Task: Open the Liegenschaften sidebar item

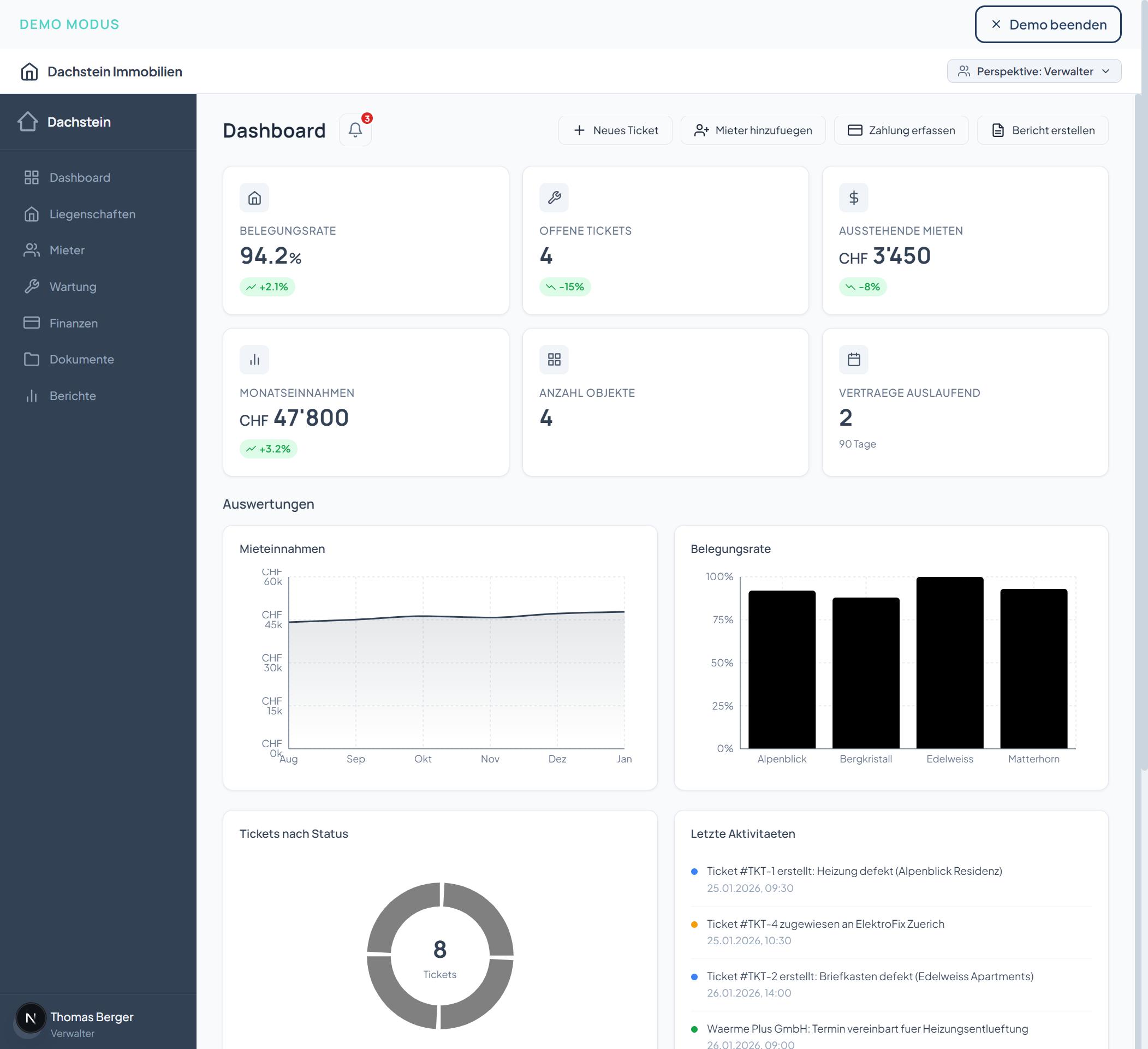Action: point(92,214)
